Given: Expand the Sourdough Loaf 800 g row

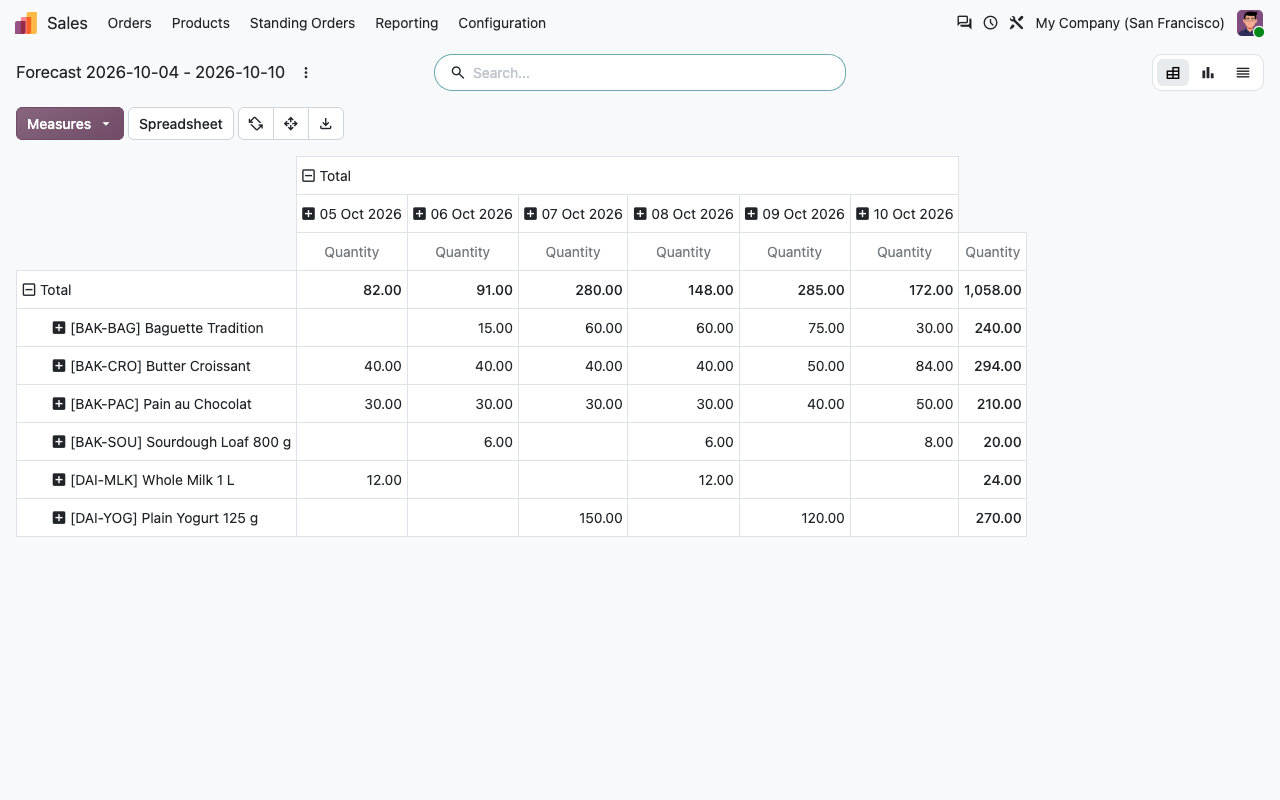Looking at the screenshot, I should [x=59, y=442].
